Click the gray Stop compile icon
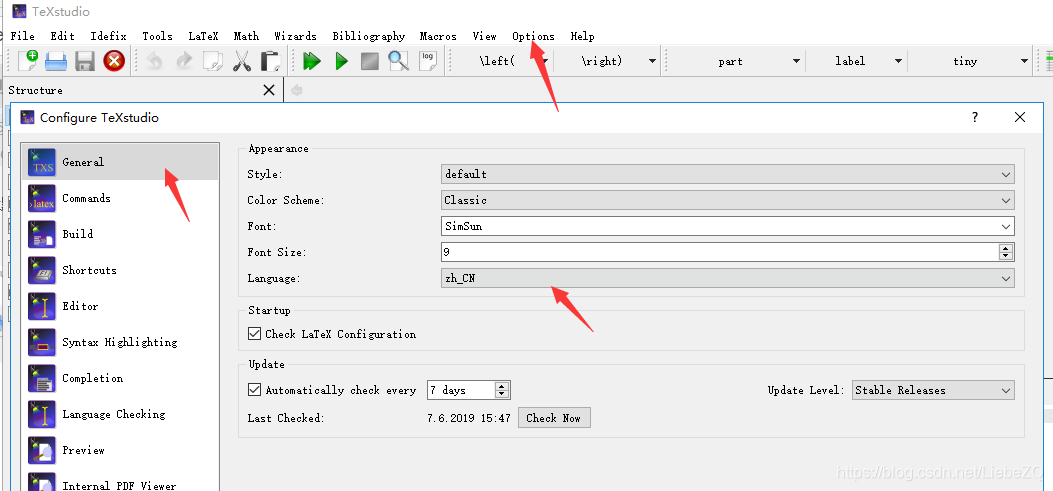The image size is (1053, 491). pos(370,61)
